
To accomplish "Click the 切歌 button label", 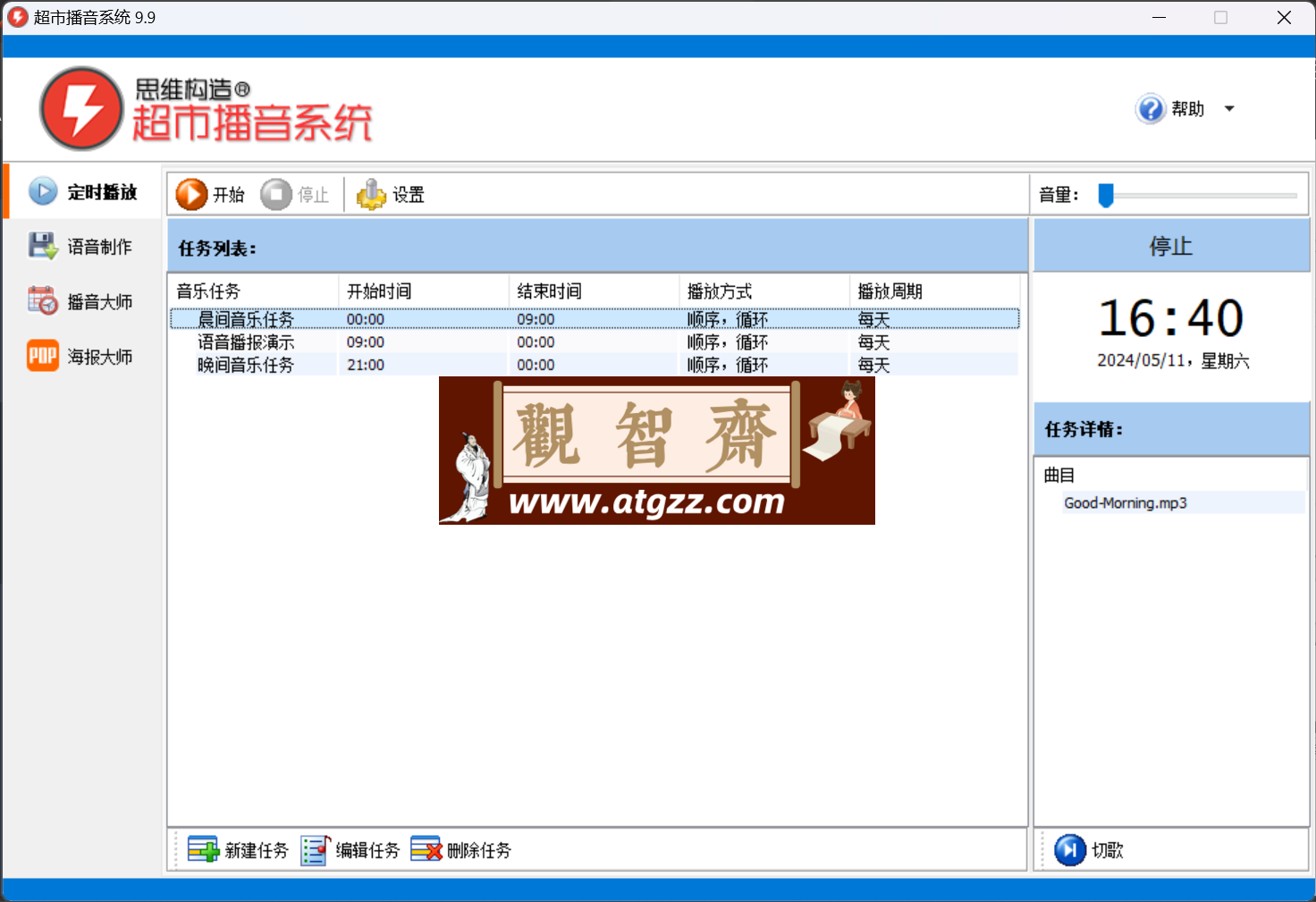I will coord(1108,850).
